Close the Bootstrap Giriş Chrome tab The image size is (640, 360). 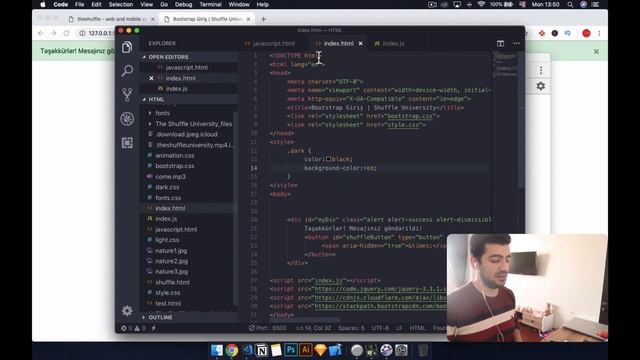coord(248,19)
